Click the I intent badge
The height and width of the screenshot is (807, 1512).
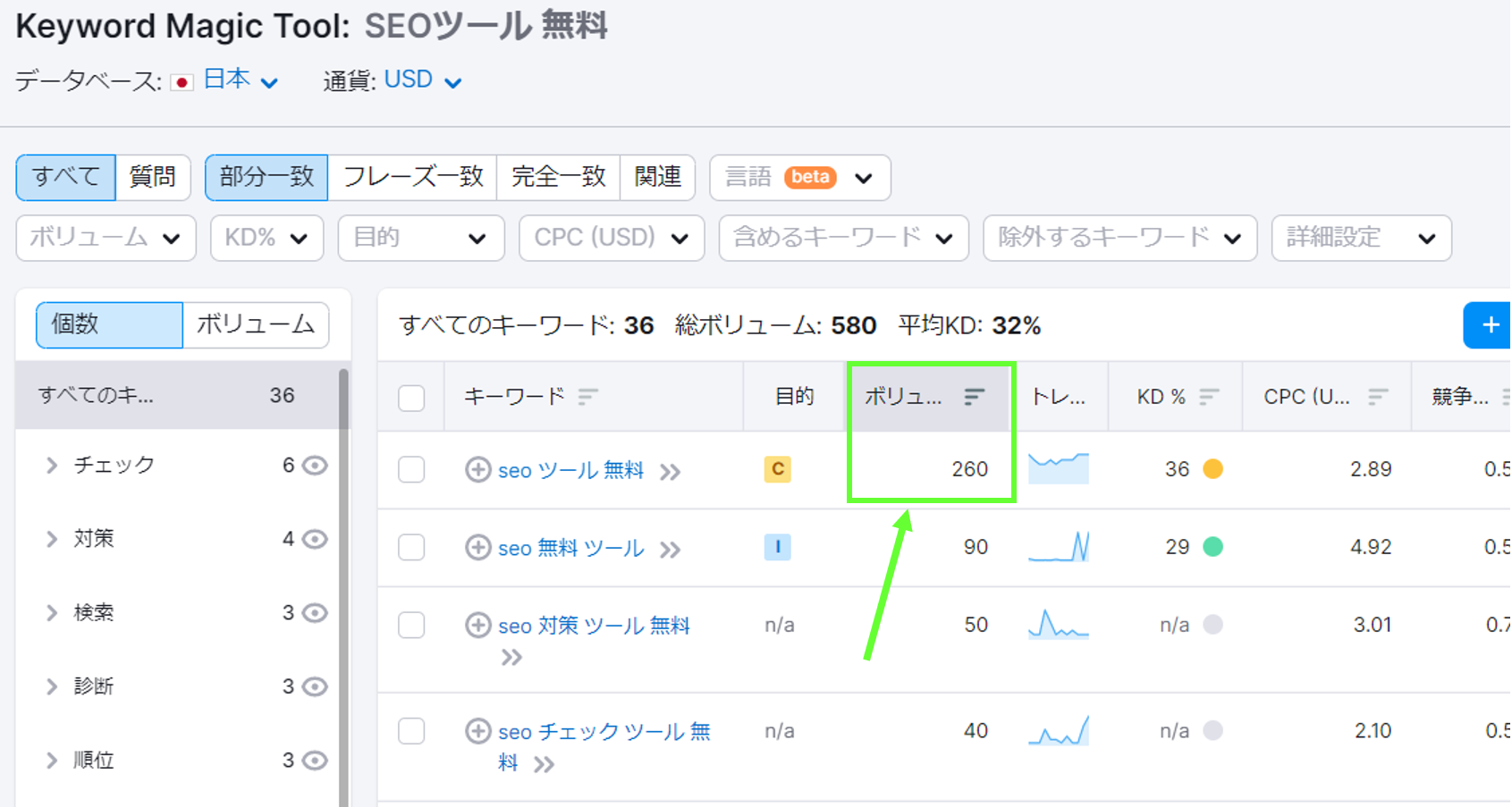click(x=777, y=547)
